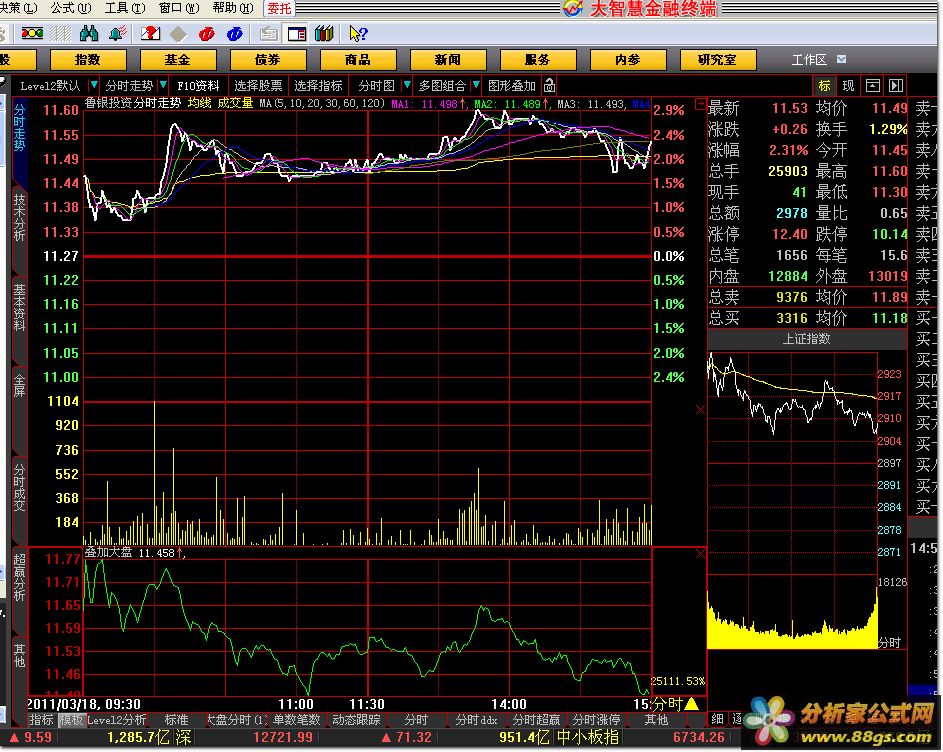Click the padlock icon next to 图形叠加
The height and width of the screenshot is (752, 943).
pyautogui.click(x=549, y=85)
